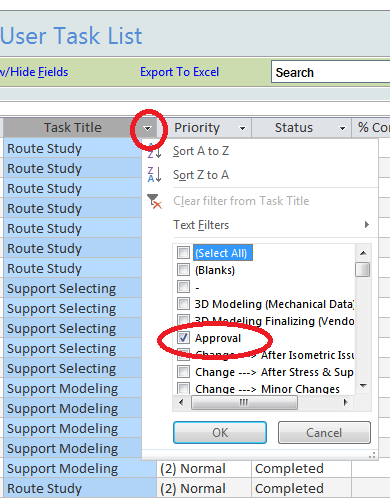Click the clear filter funnel icon
Screen dimensions: 390x498
[x=154, y=201]
